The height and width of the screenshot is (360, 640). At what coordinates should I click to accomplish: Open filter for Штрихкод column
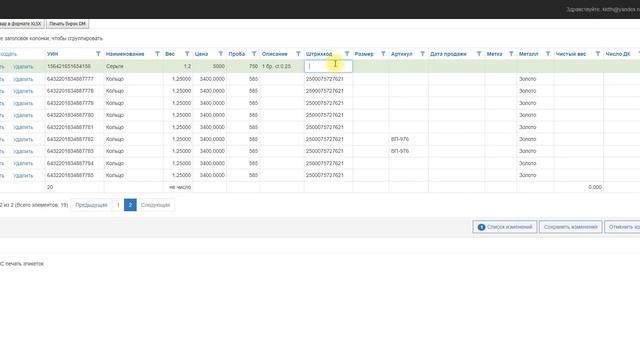pyautogui.click(x=347, y=54)
